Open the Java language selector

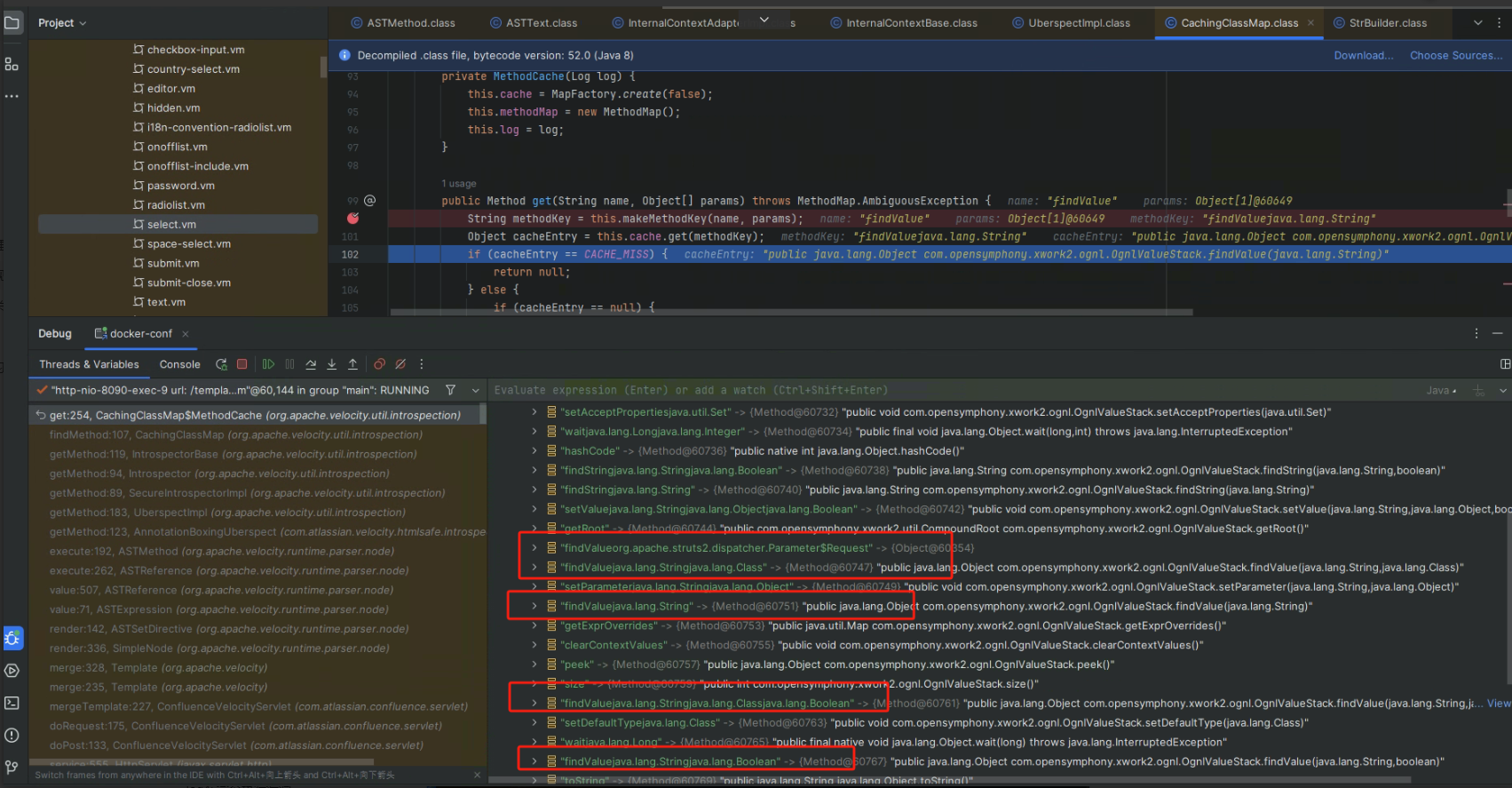[x=1441, y=390]
